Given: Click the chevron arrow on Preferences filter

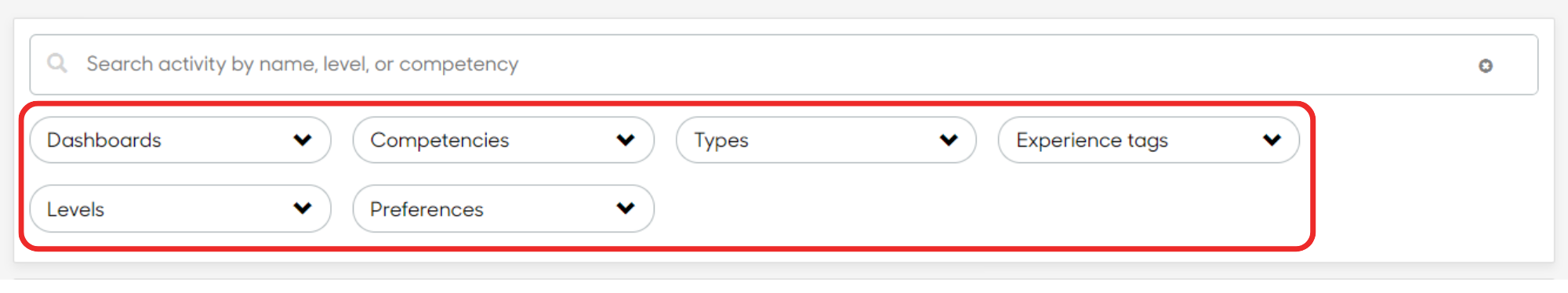Looking at the screenshot, I should [x=626, y=208].
